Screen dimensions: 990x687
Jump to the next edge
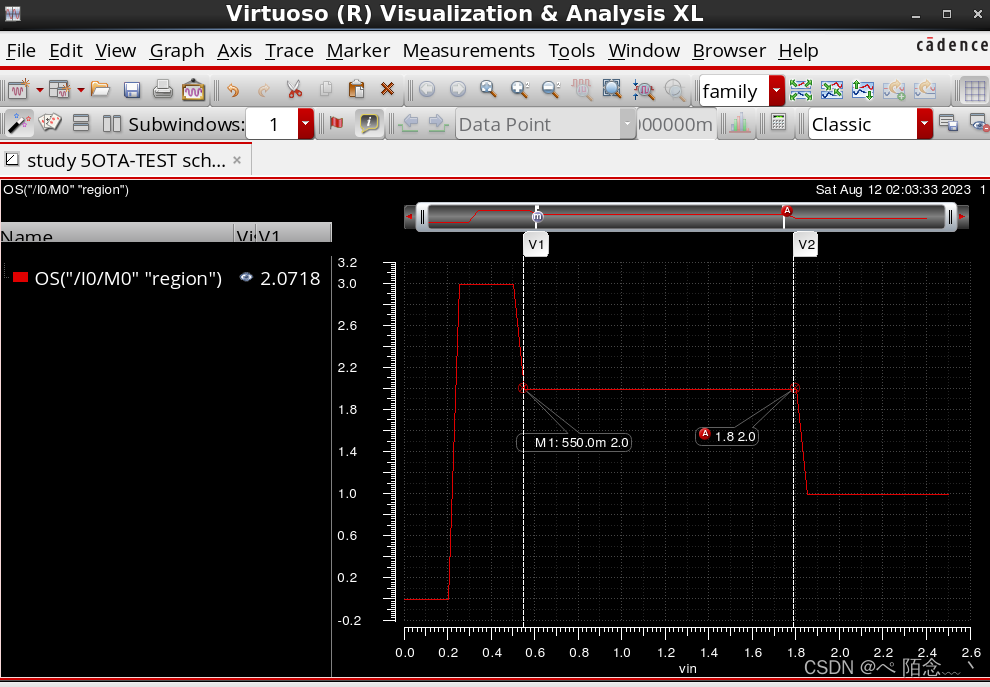pos(438,122)
